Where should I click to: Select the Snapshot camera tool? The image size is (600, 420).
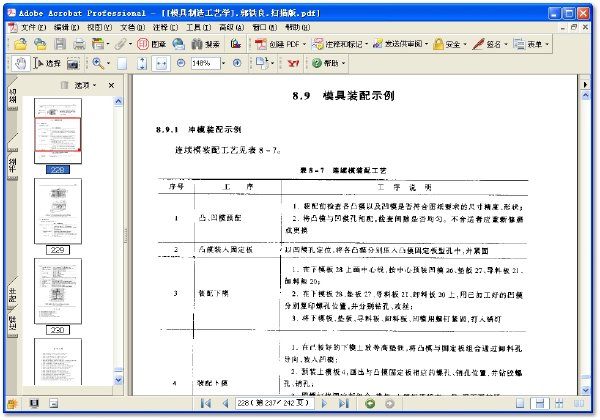pyautogui.click(x=73, y=63)
